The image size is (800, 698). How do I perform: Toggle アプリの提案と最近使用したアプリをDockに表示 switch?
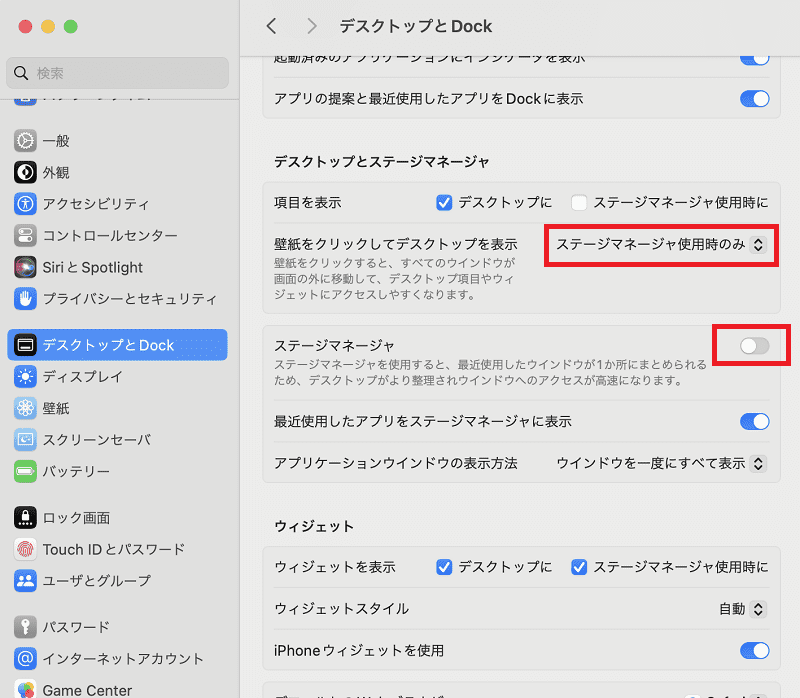point(755,98)
